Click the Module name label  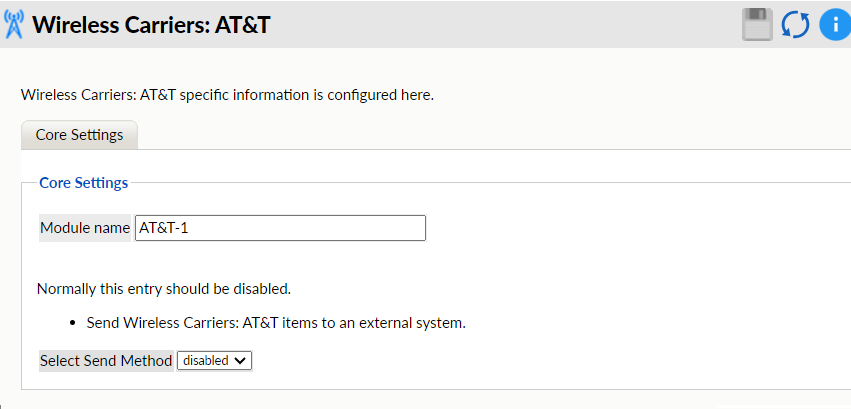coord(85,228)
